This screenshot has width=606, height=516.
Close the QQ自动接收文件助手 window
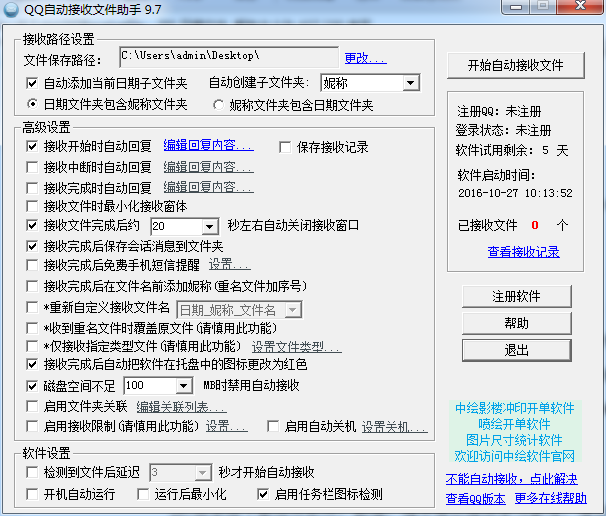pos(581,7)
